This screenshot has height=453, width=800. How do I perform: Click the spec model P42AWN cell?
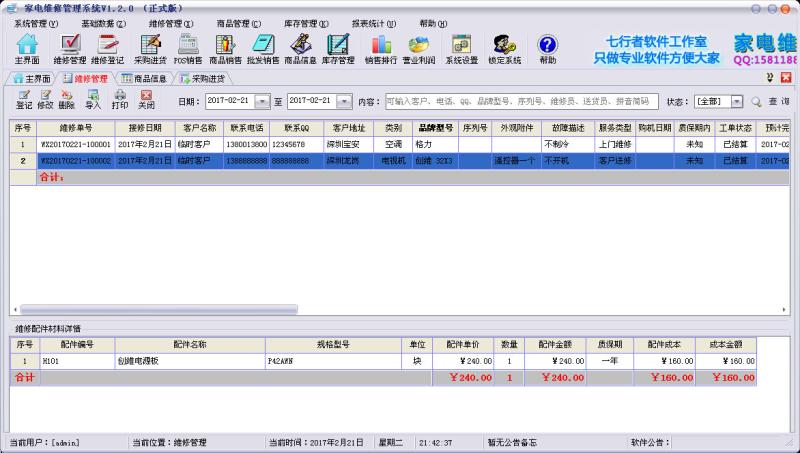(333, 361)
